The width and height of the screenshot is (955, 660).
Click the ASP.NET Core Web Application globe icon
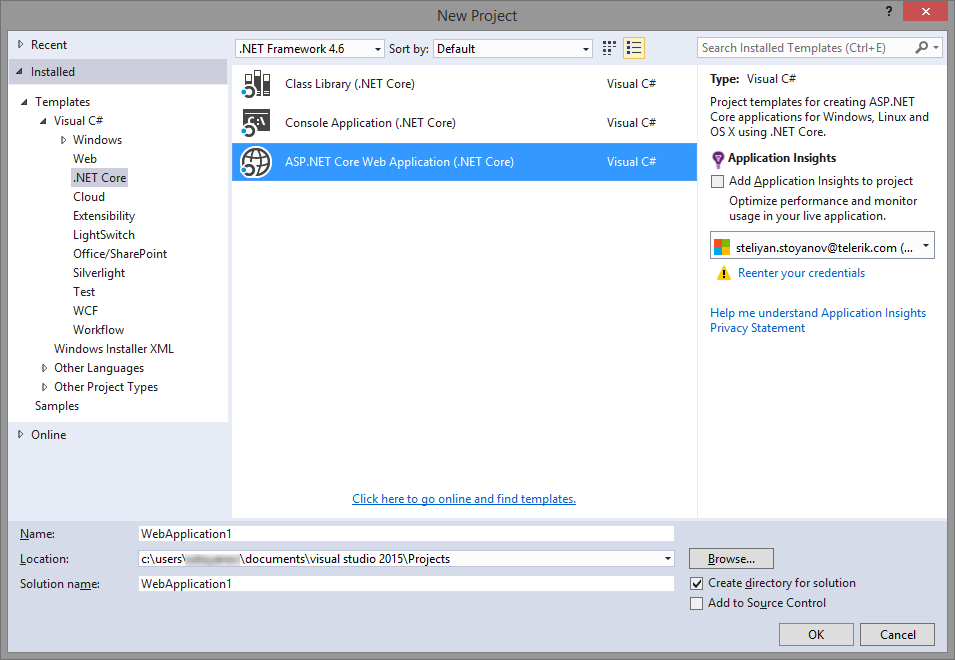point(256,162)
